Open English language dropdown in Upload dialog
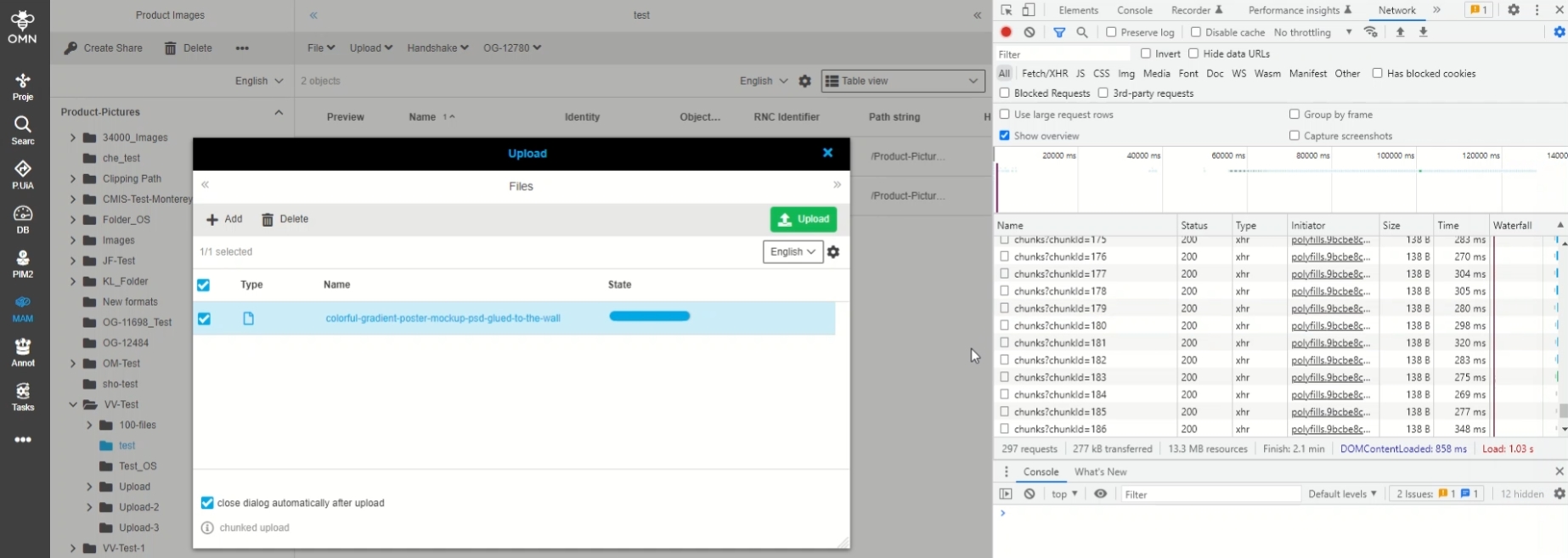 coord(792,251)
